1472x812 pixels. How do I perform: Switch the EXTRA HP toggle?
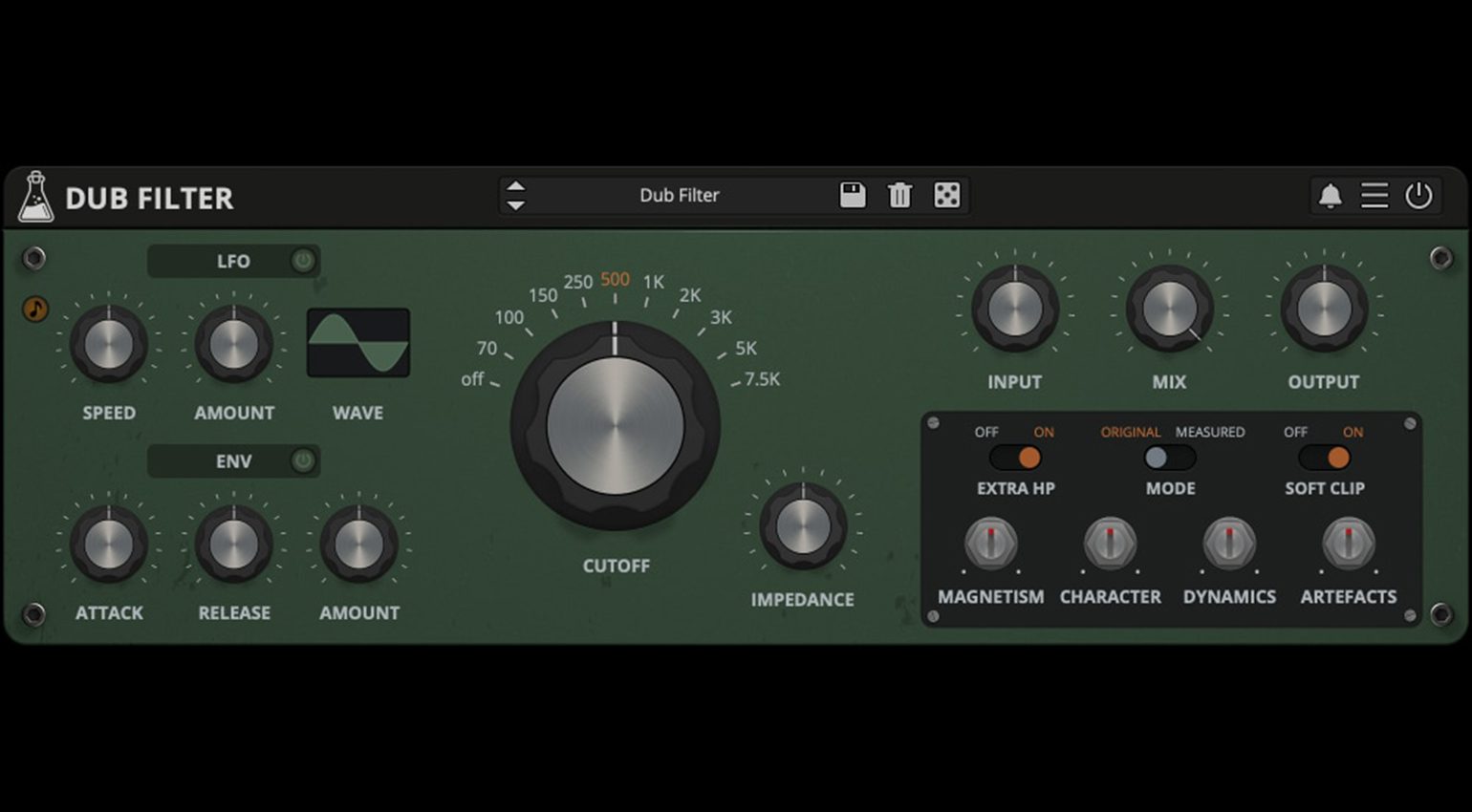coord(1015,458)
